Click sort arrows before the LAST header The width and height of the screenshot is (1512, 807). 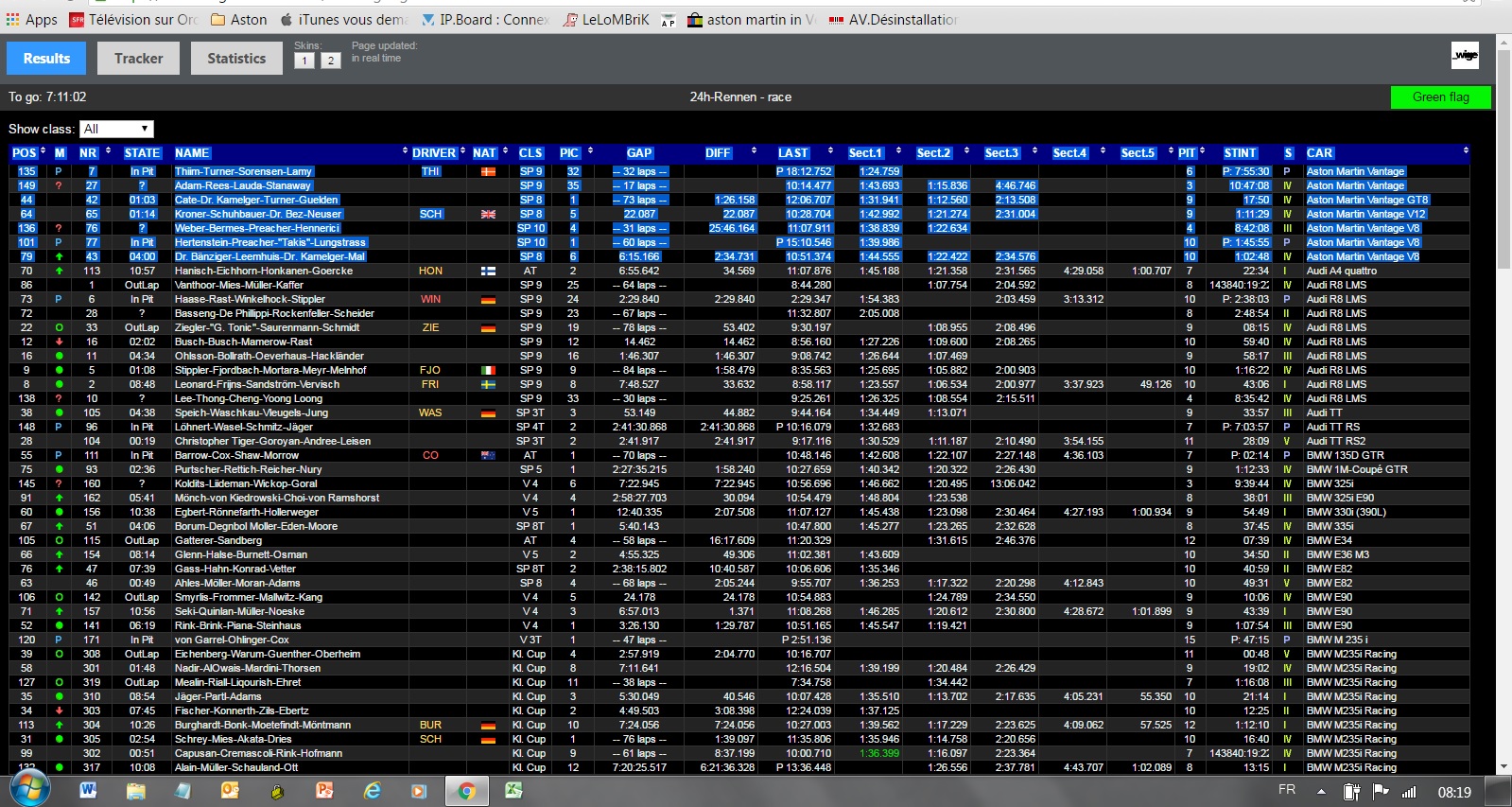click(x=754, y=151)
